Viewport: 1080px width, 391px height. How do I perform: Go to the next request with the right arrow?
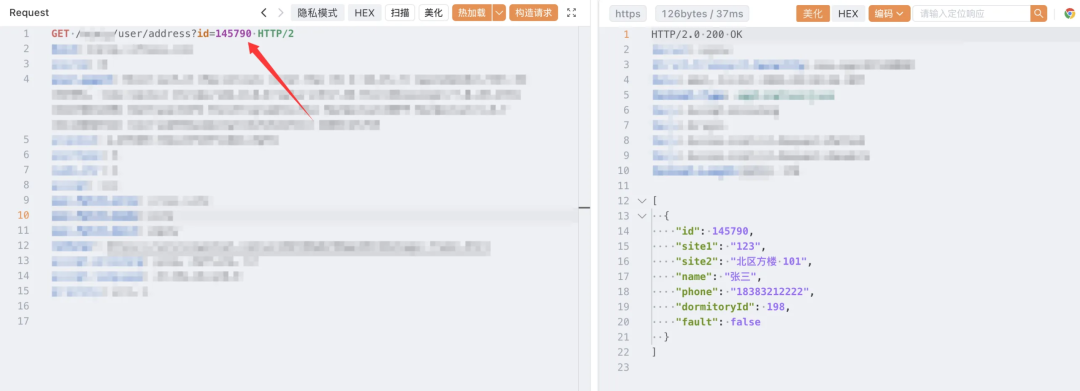tap(280, 13)
